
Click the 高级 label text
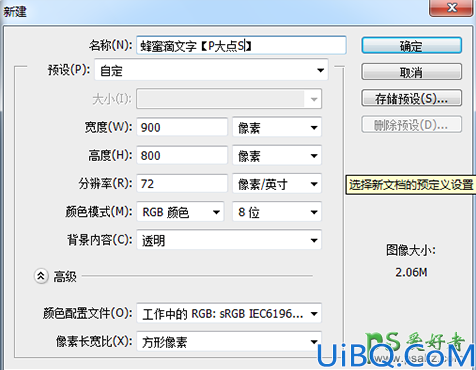[65, 277]
